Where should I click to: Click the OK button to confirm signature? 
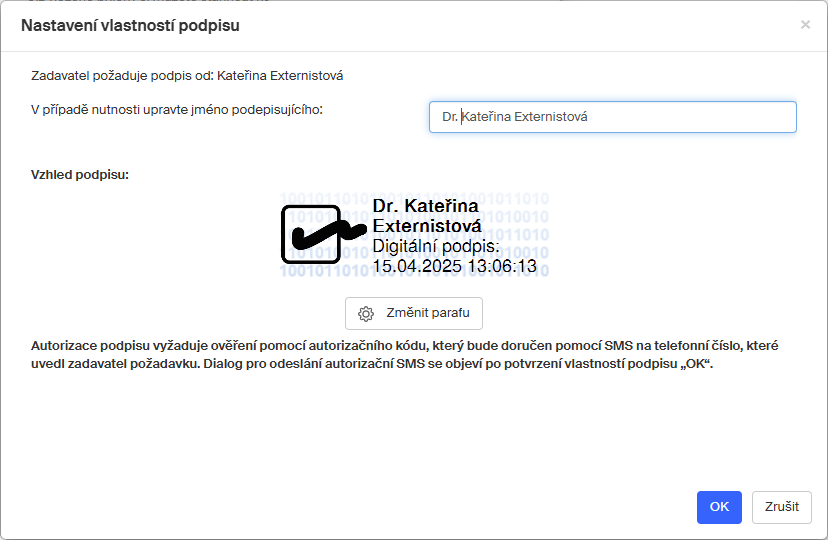coord(719,507)
